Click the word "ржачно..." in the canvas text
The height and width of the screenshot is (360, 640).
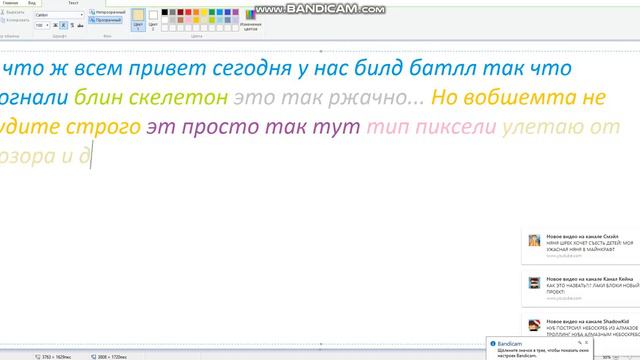(x=376, y=98)
